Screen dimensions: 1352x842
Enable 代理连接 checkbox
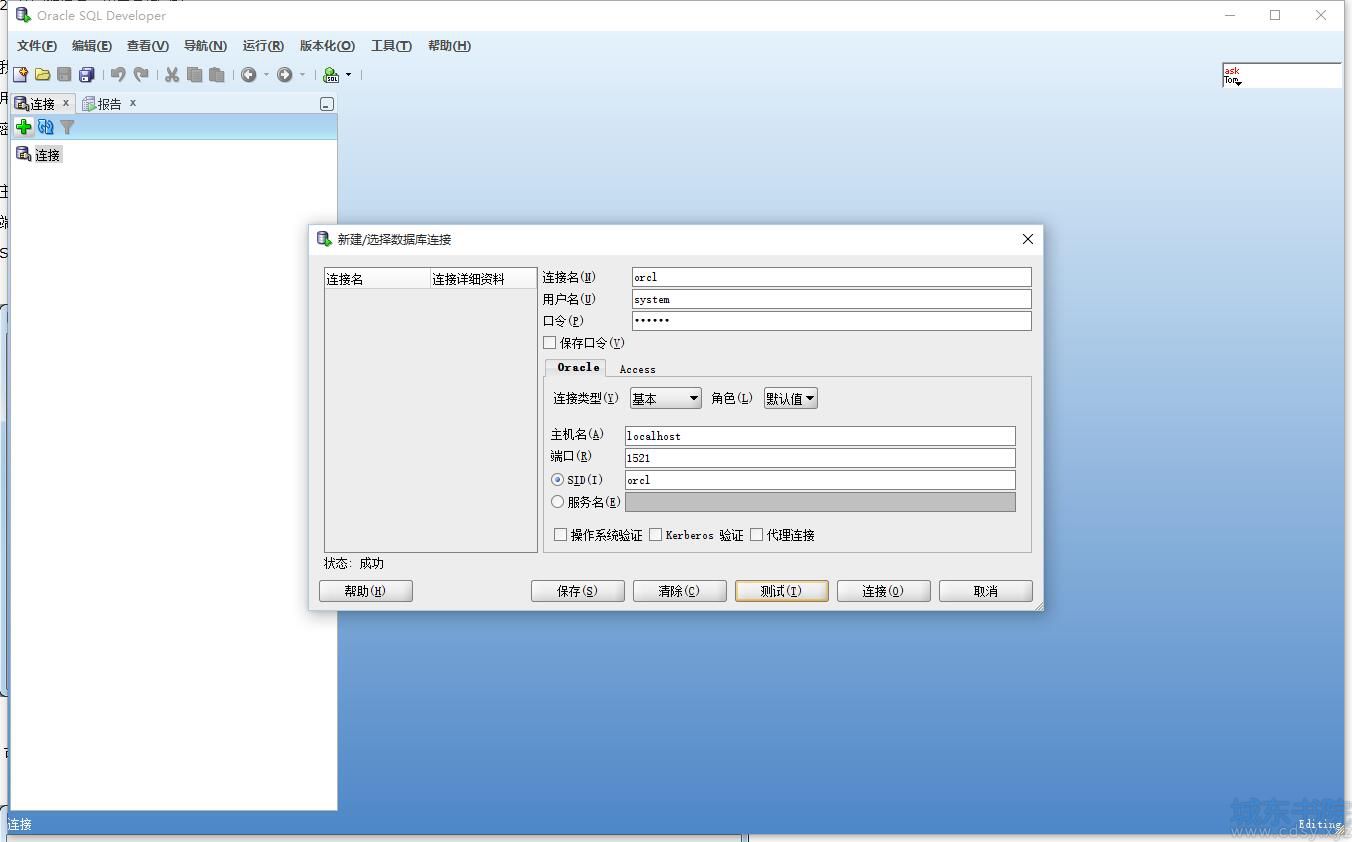pyautogui.click(x=756, y=535)
